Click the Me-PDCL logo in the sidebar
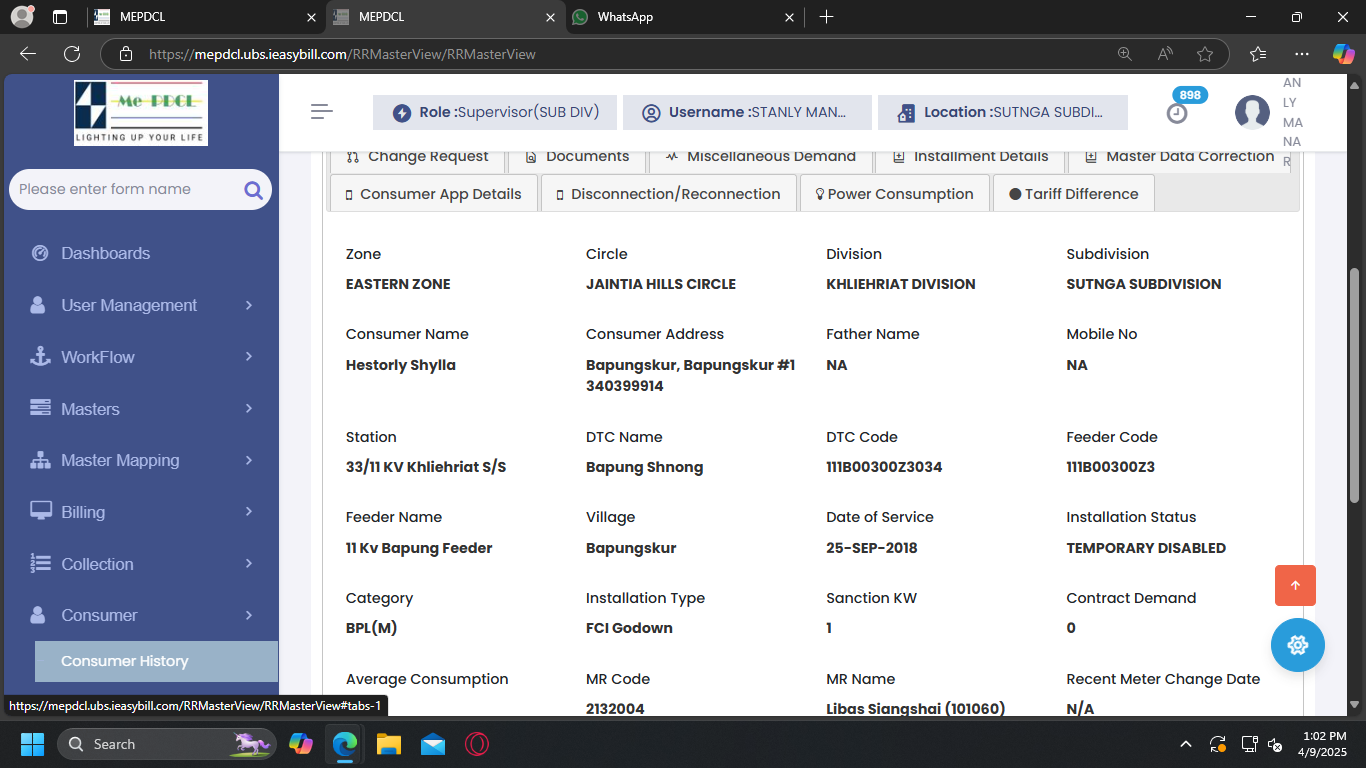1366x768 pixels. [141, 113]
